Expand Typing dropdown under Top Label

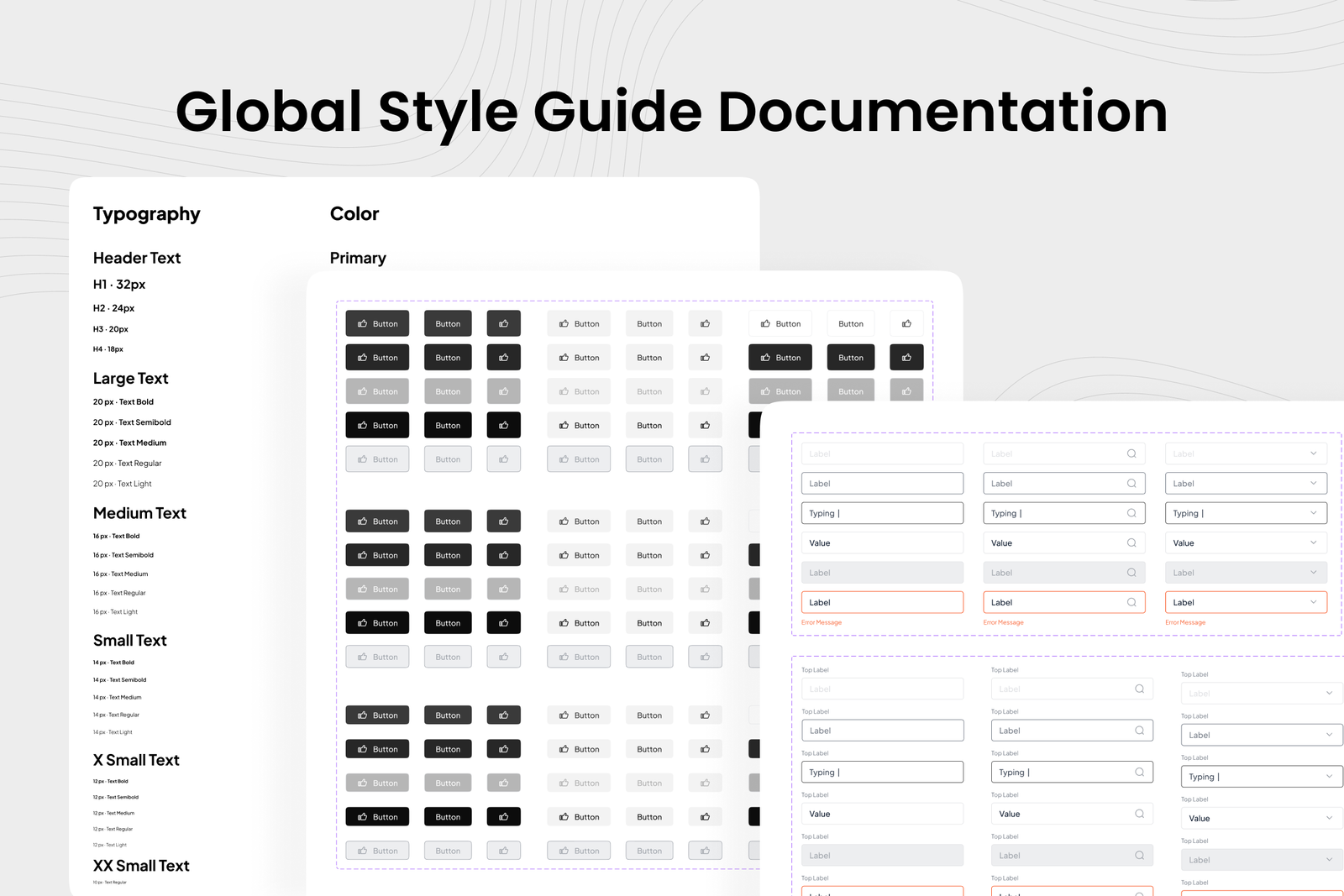tap(1262, 777)
